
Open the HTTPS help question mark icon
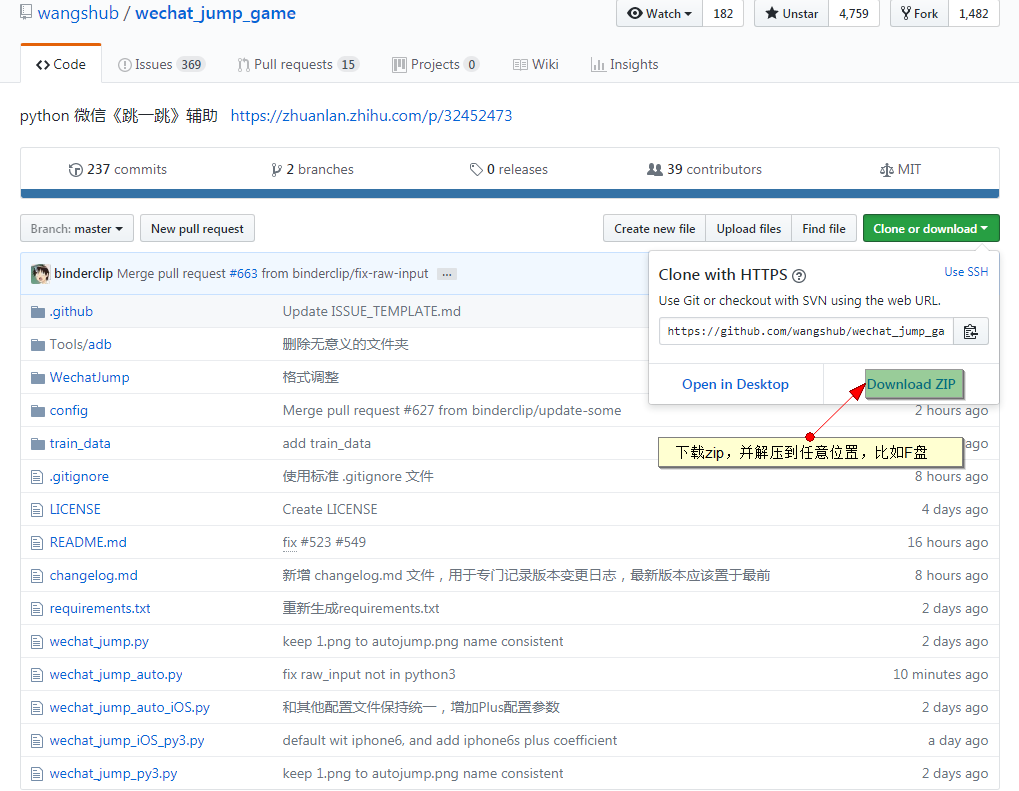point(799,276)
